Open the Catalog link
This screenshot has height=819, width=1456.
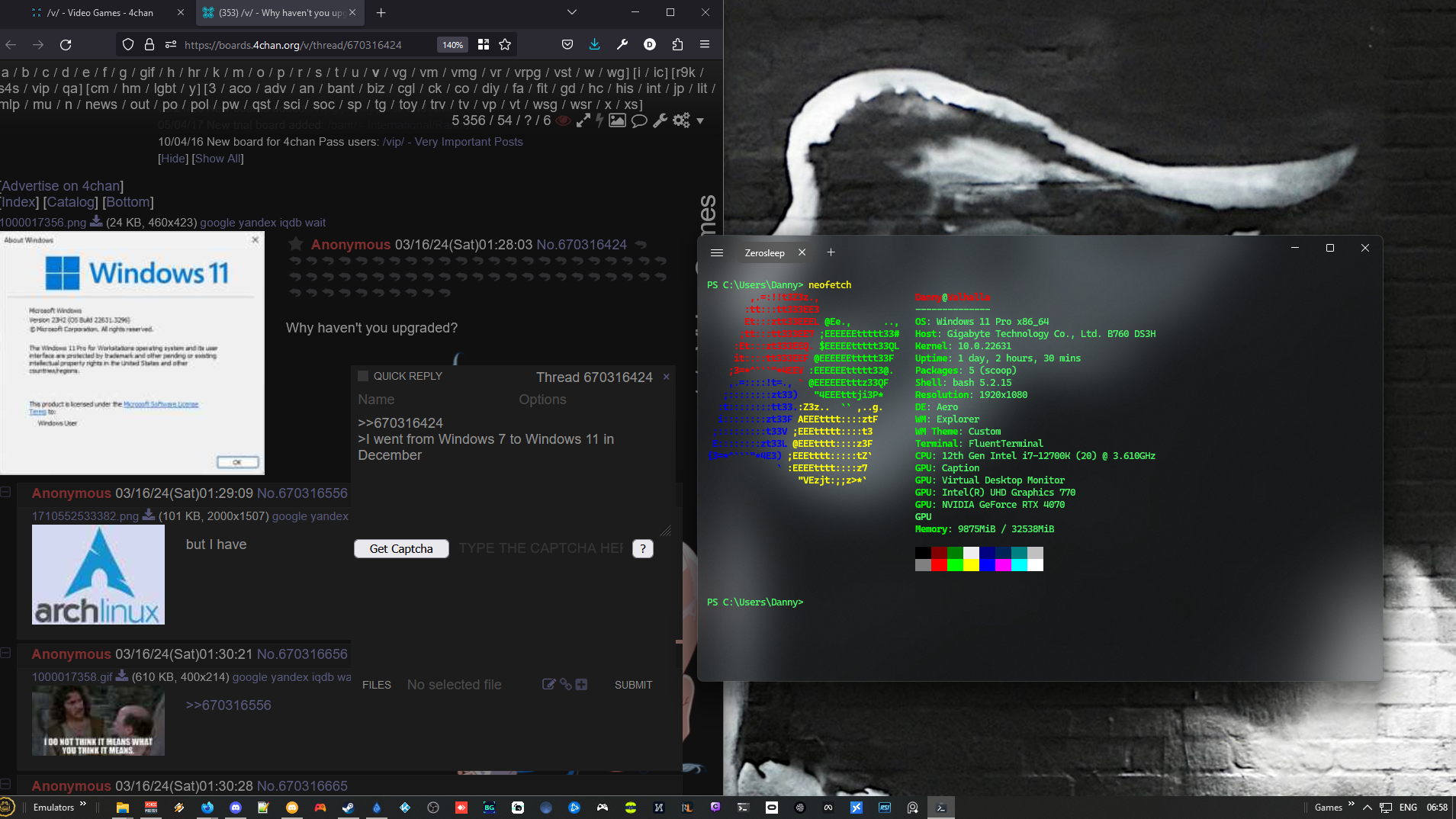point(71,202)
